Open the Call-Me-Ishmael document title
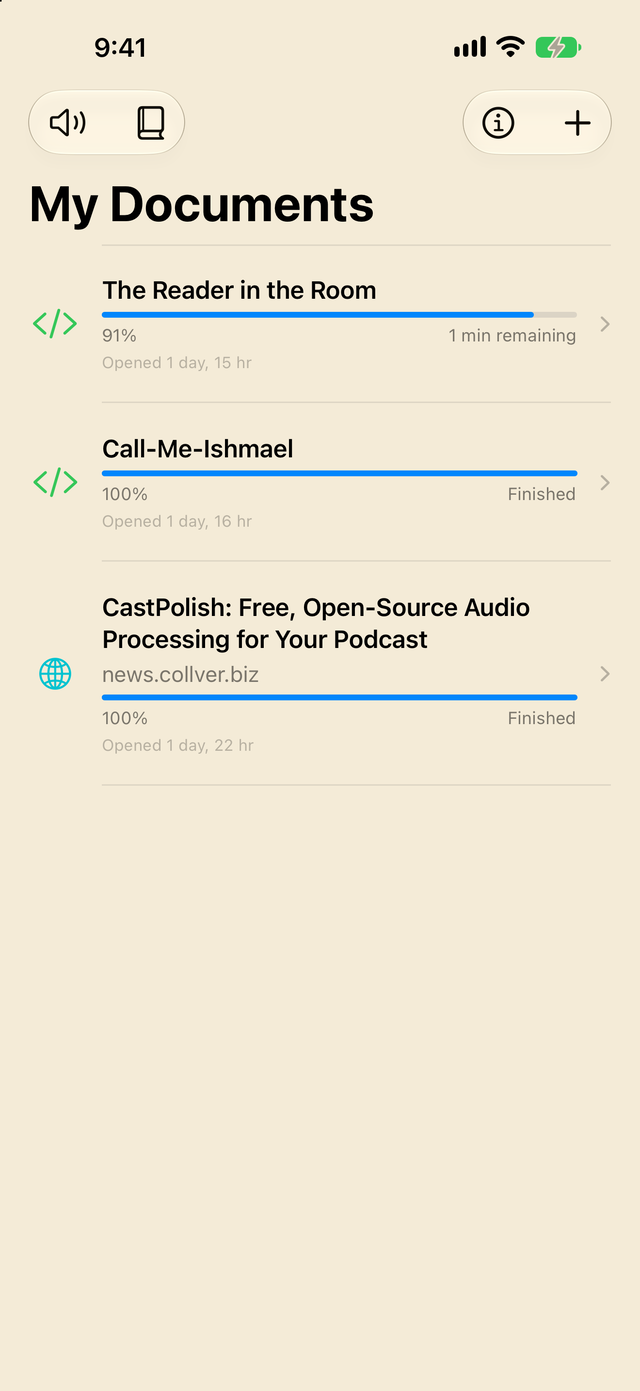 (x=198, y=449)
